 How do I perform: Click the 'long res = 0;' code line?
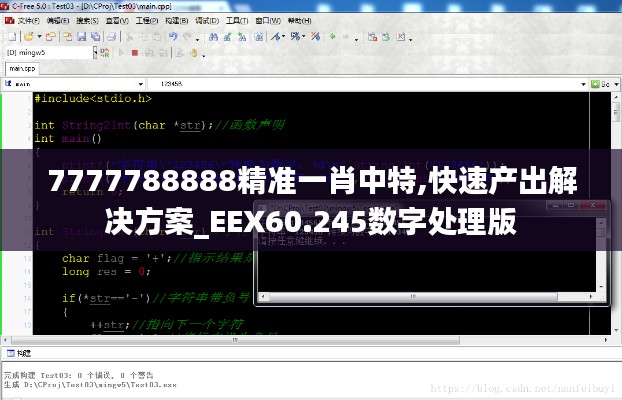pos(106,272)
